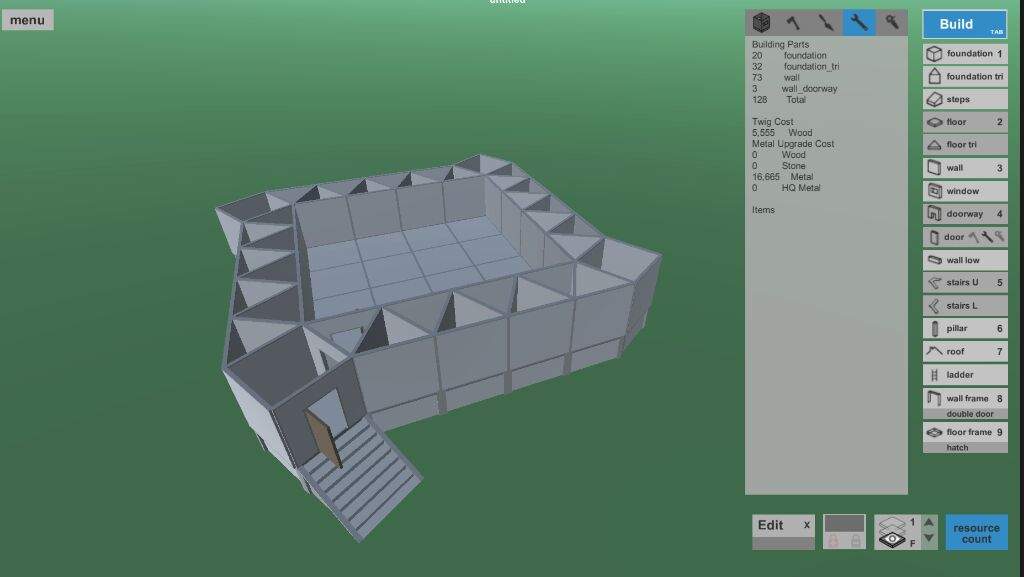The height and width of the screenshot is (577, 1024).
Task: Click the dark gray color swatch
Action: pos(843,523)
